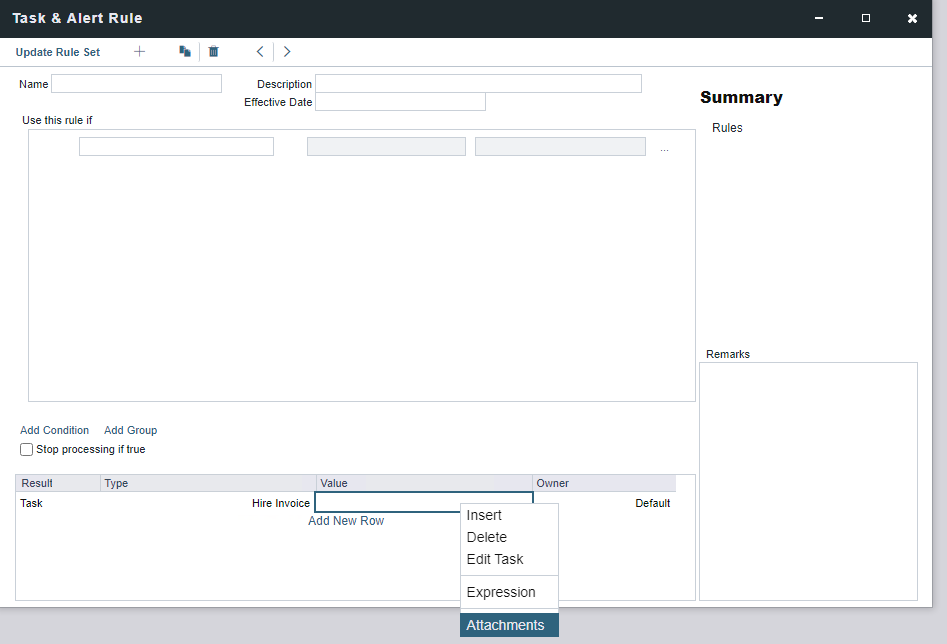
Task: Click the plus icon to add a rule
Action: tap(139, 52)
